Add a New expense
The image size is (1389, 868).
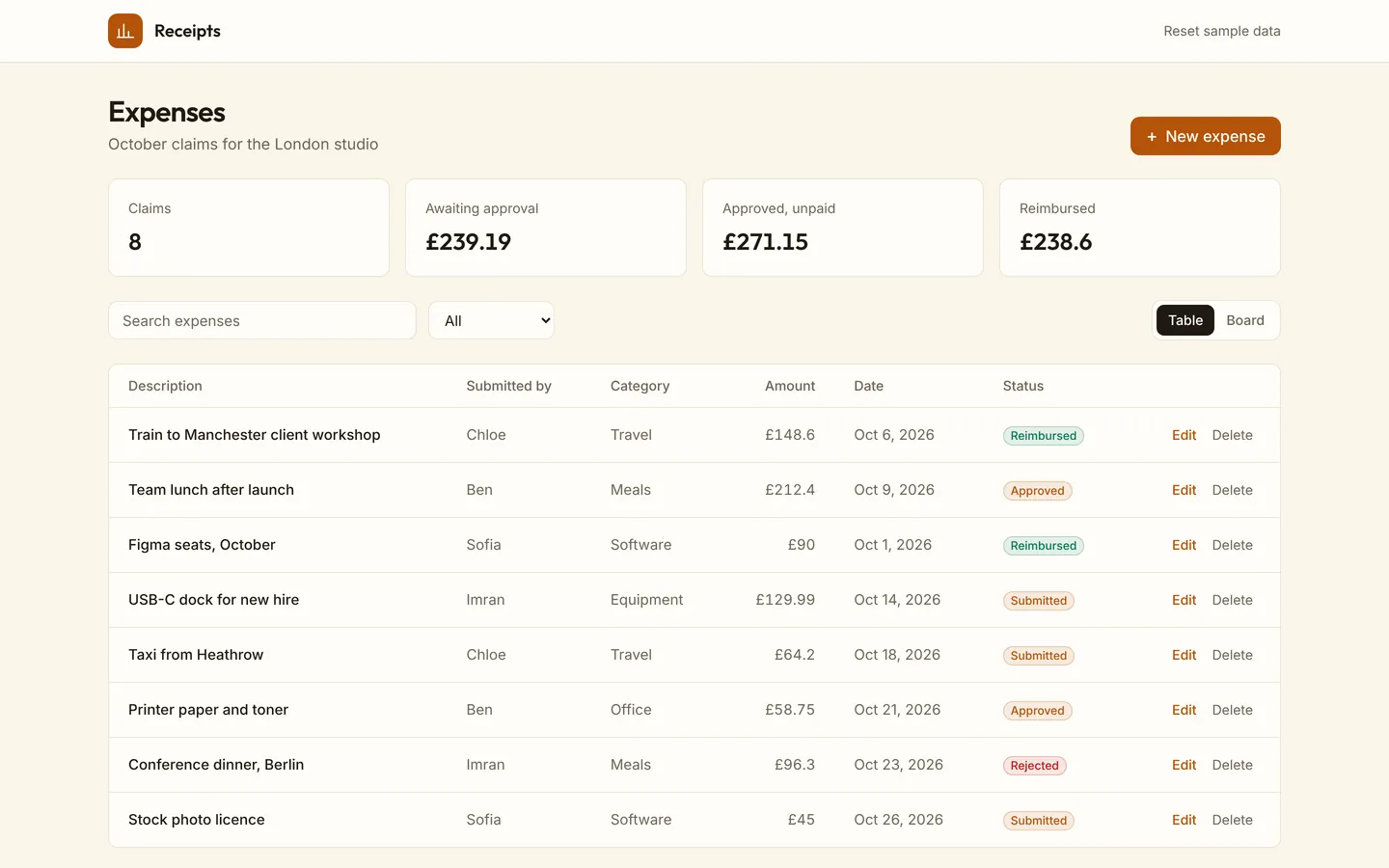1206,136
